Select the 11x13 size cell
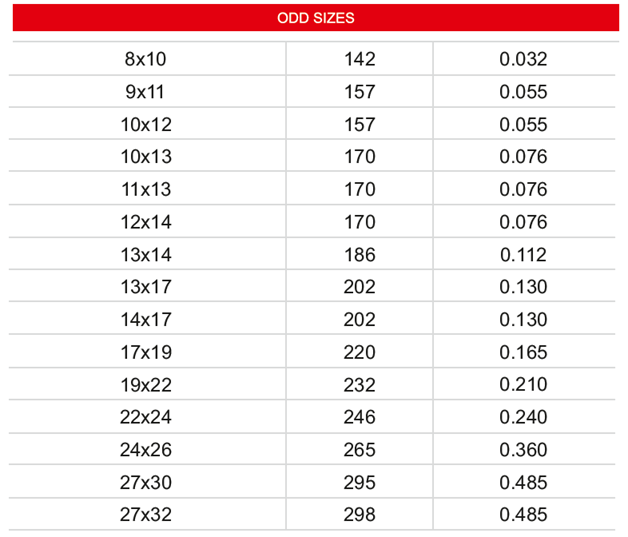This screenshot has height=537, width=628. (x=146, y=189)
